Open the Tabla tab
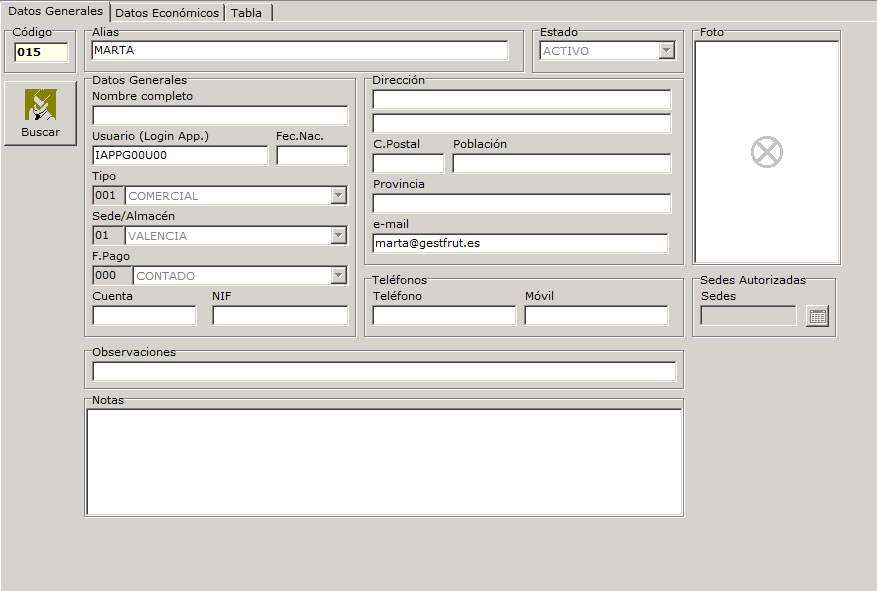 (247, 13)
